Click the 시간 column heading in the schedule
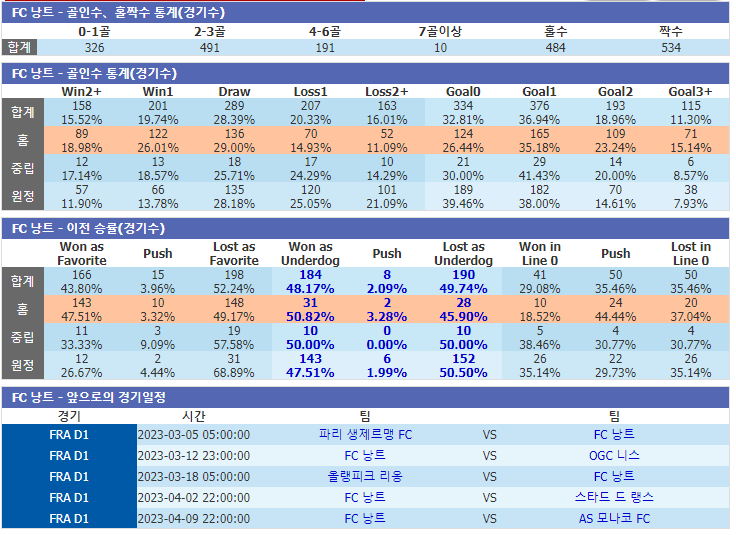The width and height of the screenshot is (736, 535). click(x=194, y=416)
